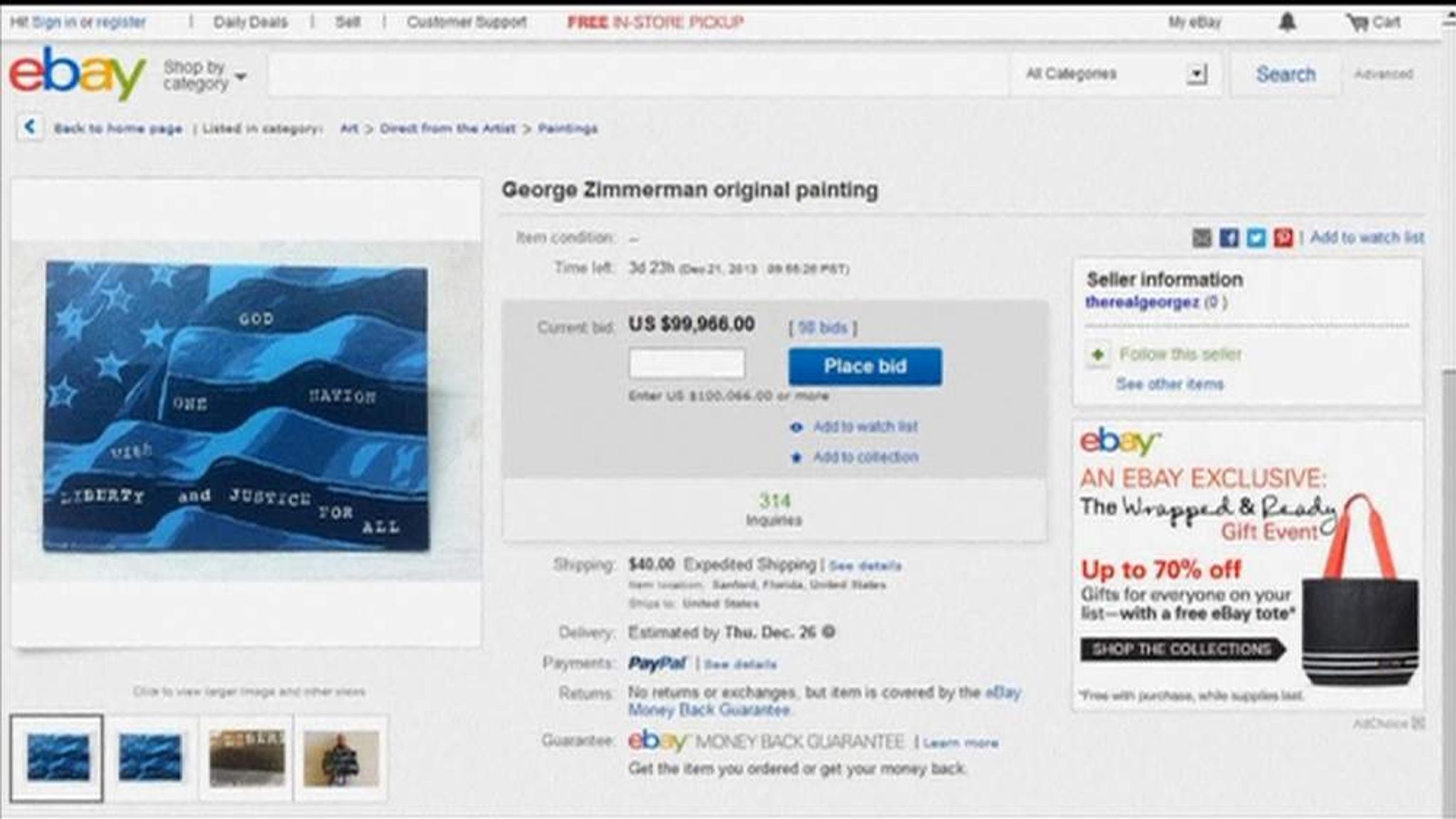Select the first flag painting thumbnail
1456x819 pixels.
57,758
